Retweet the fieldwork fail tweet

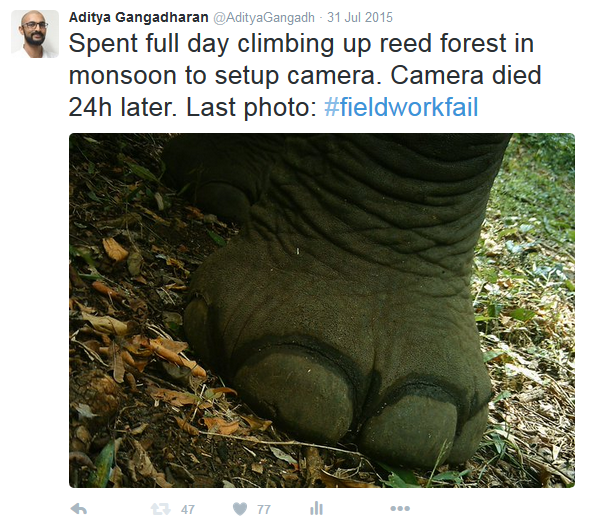coord(159,509)
